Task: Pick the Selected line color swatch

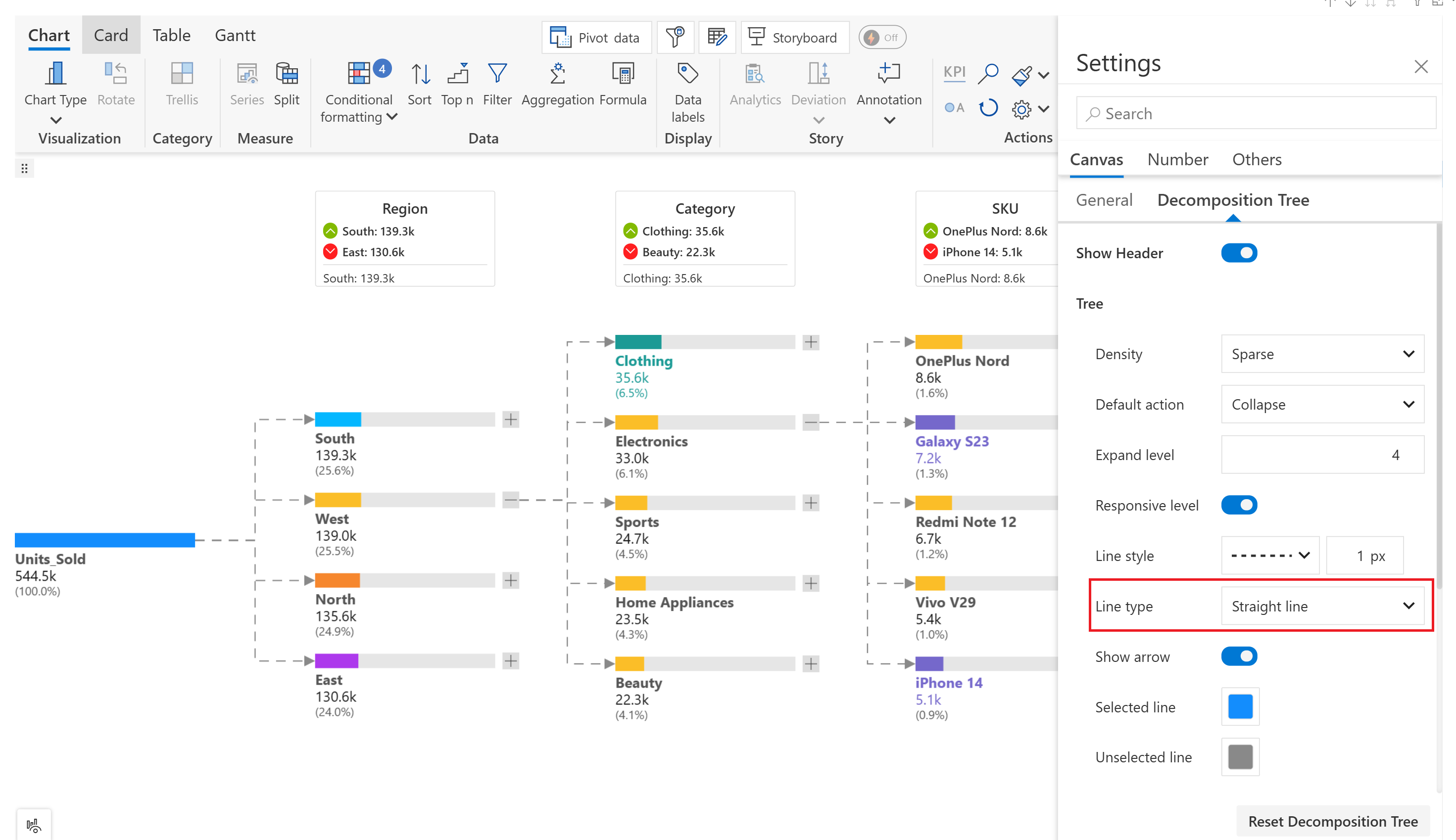Action: click(x=1240, y=707)
